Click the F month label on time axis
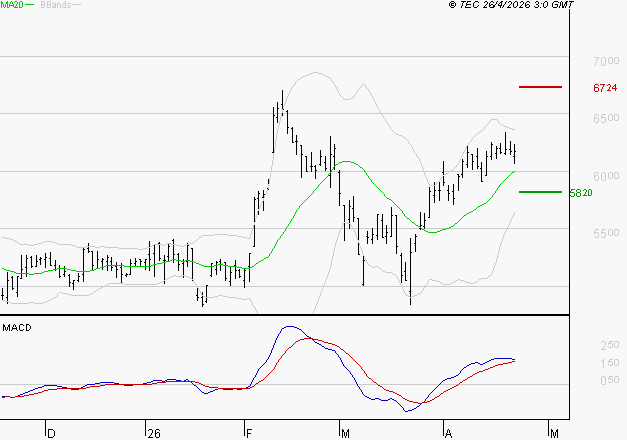Viewport: 627px width, 440px height. (x=249, y=434)
